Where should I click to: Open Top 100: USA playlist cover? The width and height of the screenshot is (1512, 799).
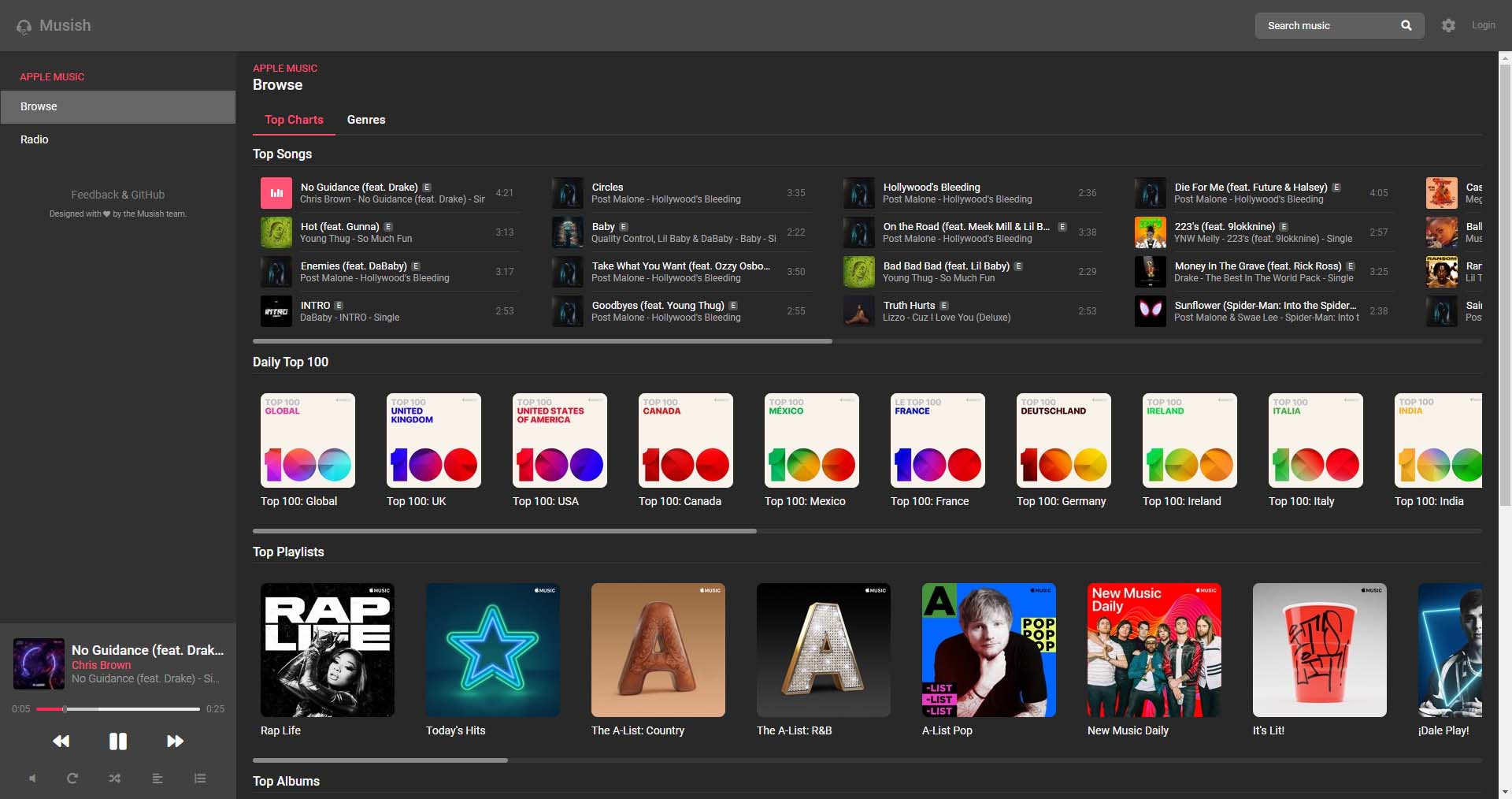click(560, 440)
